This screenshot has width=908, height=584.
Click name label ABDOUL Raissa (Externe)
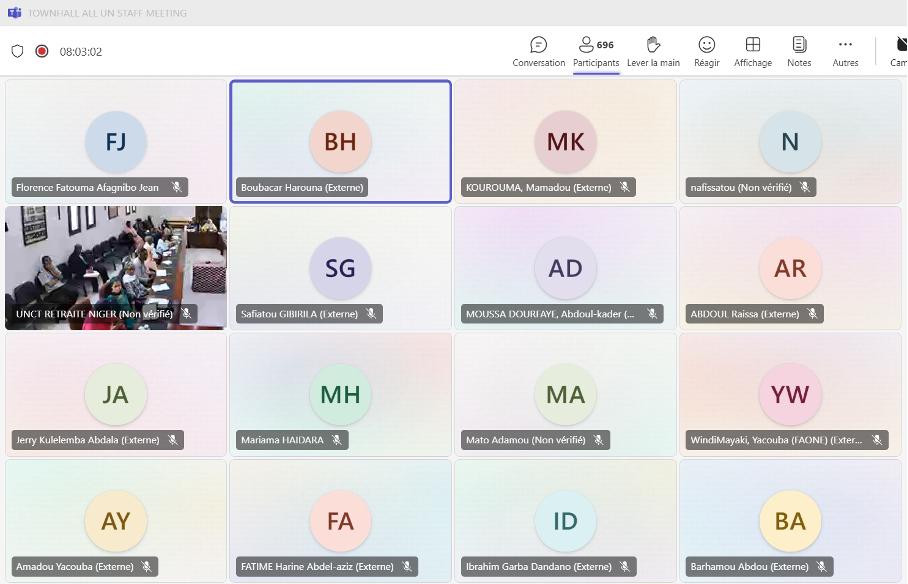point(745,313)
